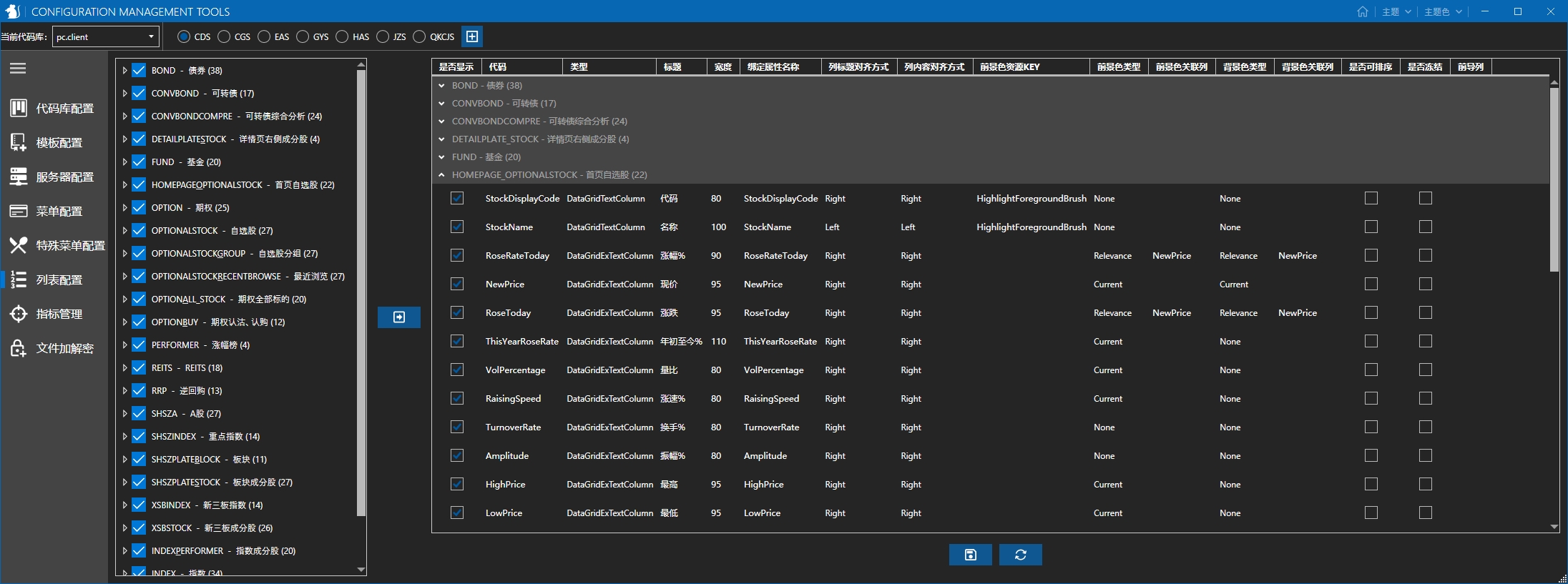The height and width of the screenshot is (584, 1568).
Task: Click the add (plus) icon beside QKCJS
Action: (472, 36)
